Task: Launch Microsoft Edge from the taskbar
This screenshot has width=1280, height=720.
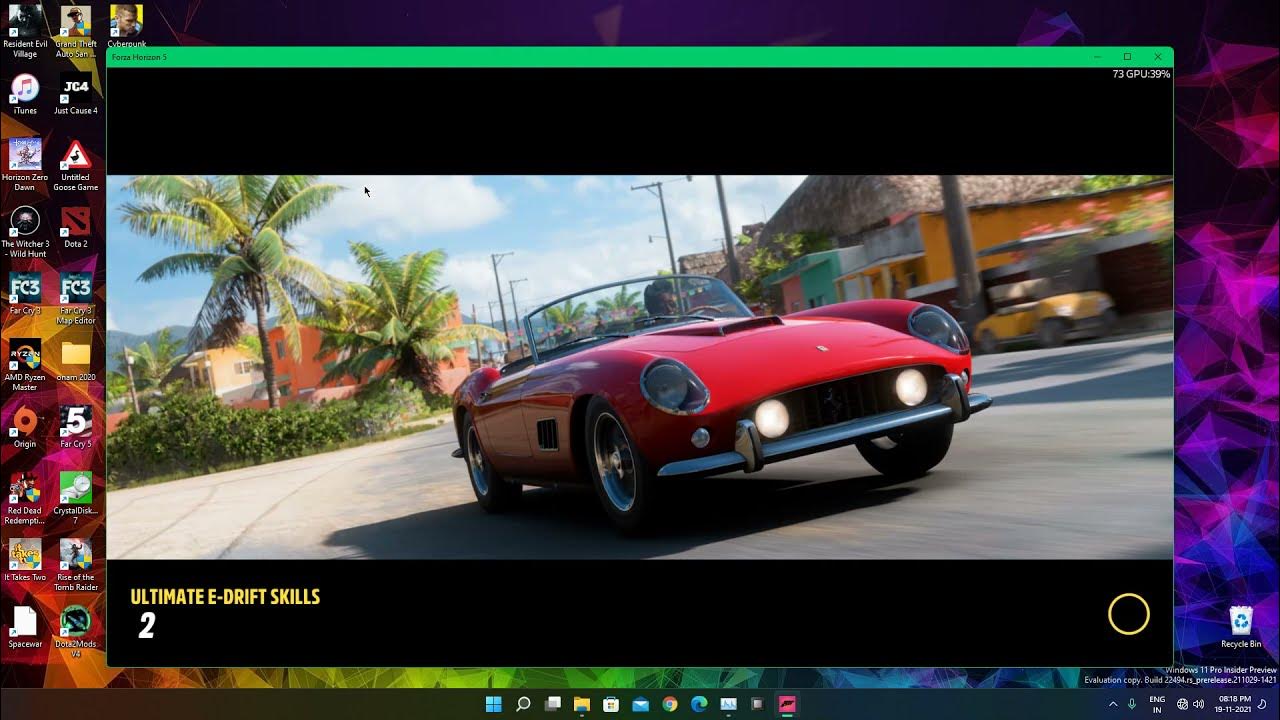Action: tap(699, 704)
